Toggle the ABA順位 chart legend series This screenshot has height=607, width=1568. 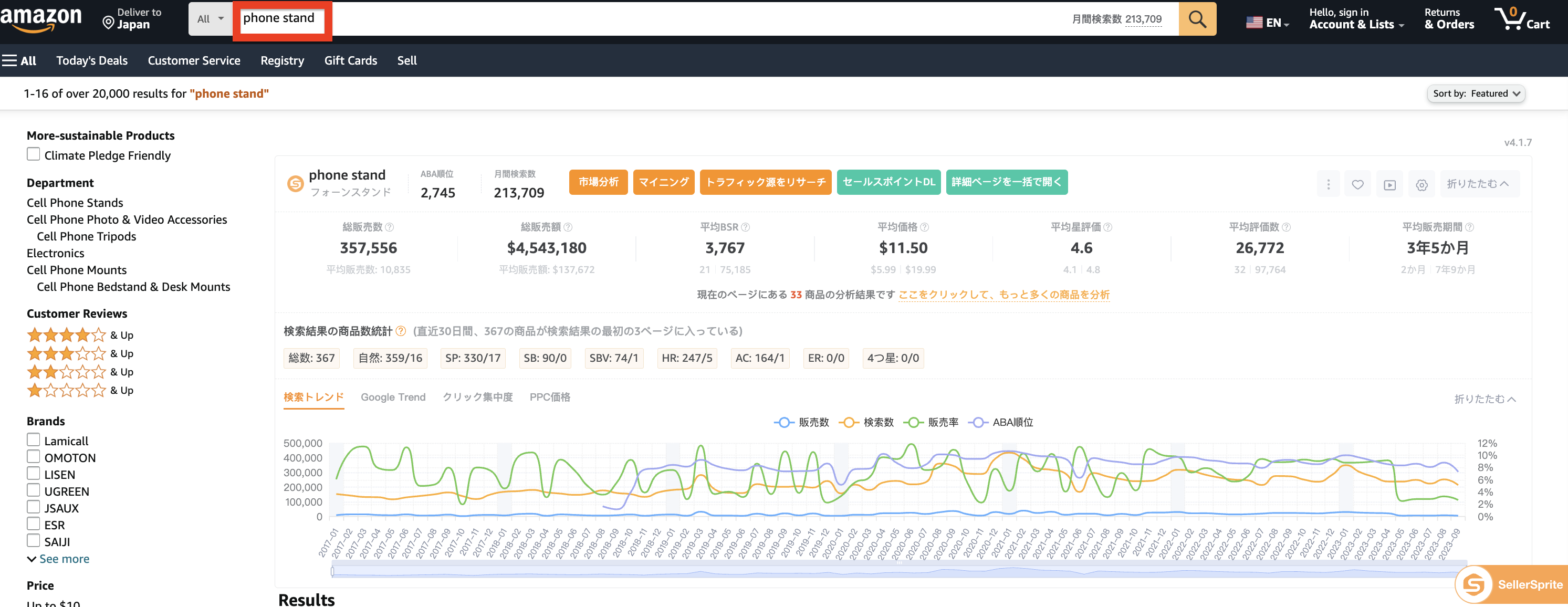1000,422
